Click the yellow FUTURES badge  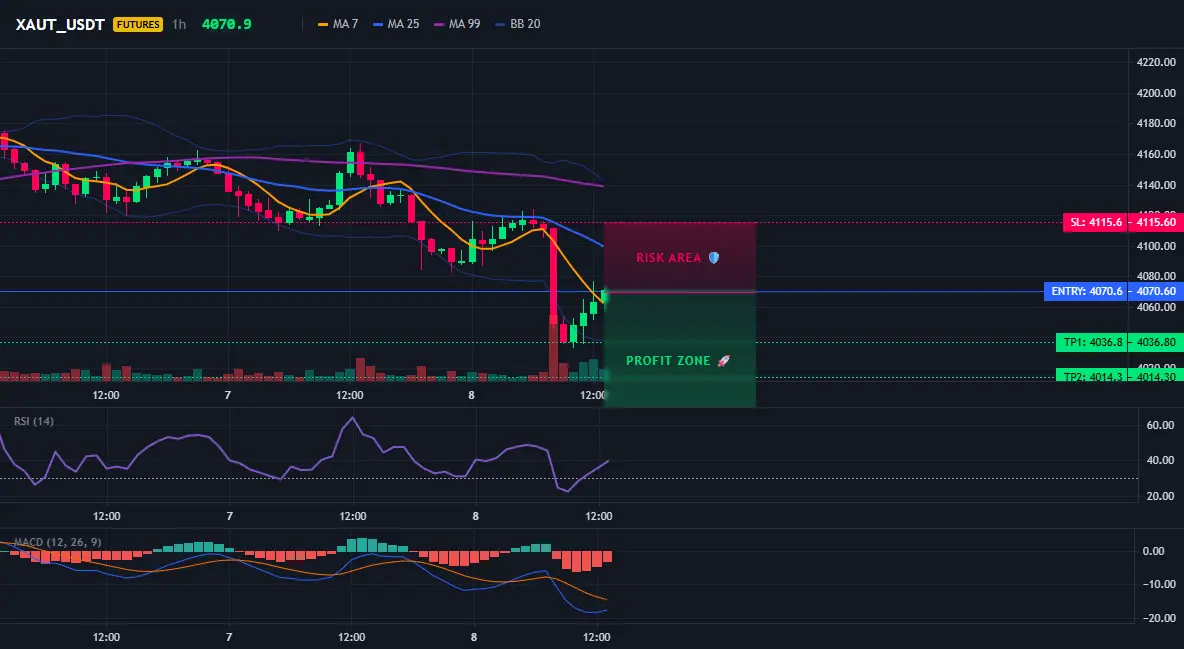[137, 24]
